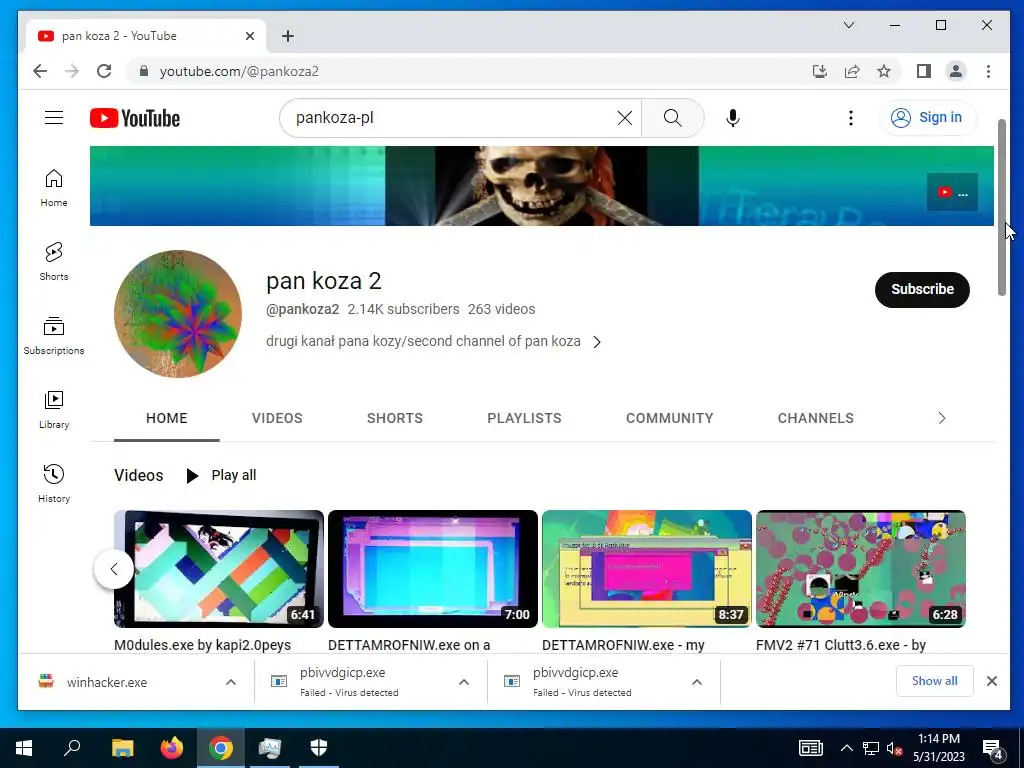The width and height of the screenshot is (1024, 768).
Task: Open the 7:00 DETTAMROFNIW.exe thumbnail
Action: tap(432, 569)
